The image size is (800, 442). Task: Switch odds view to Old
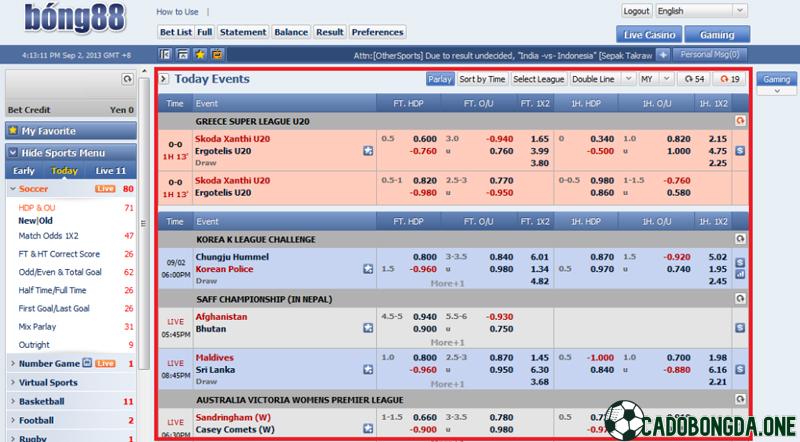click(46, 220)
